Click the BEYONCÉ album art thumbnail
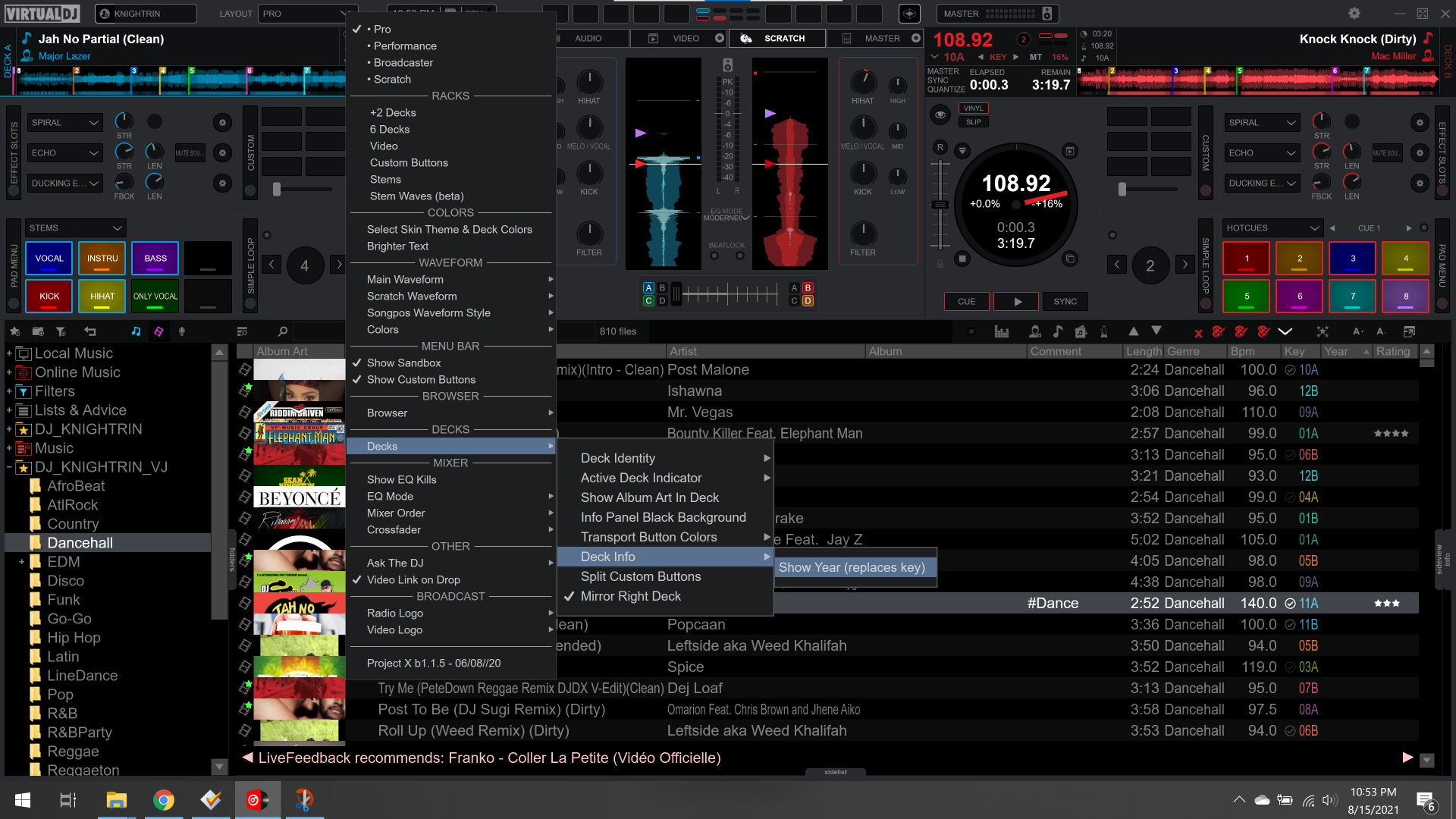This screenshot has height=819, width=1456. point(300,498)
